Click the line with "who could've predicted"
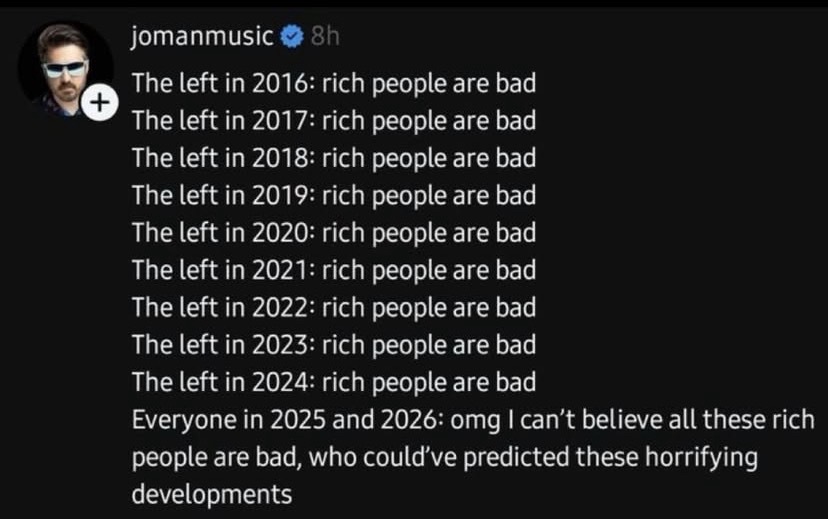The height and width of the screenshot is (519, 828). click(x=444, y=457)
